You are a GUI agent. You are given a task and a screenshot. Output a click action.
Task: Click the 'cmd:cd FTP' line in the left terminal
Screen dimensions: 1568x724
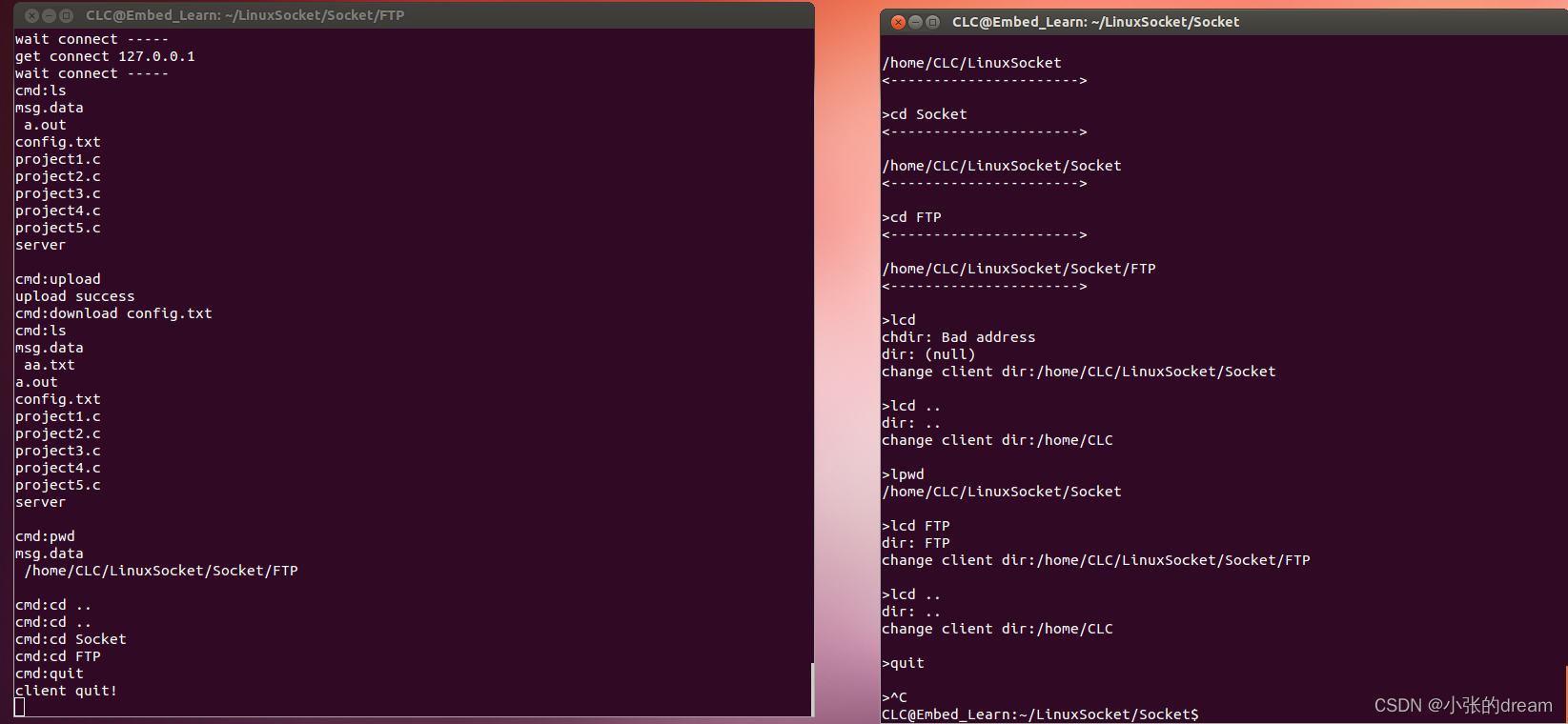pos(58,656)
